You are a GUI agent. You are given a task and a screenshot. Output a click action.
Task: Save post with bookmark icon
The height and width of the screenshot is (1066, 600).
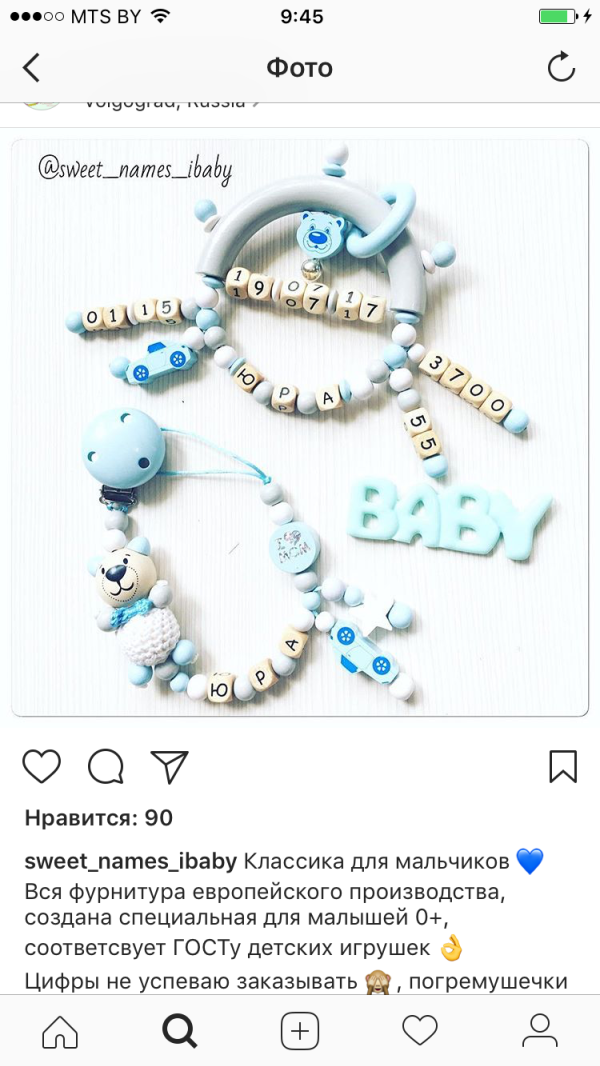563,766
